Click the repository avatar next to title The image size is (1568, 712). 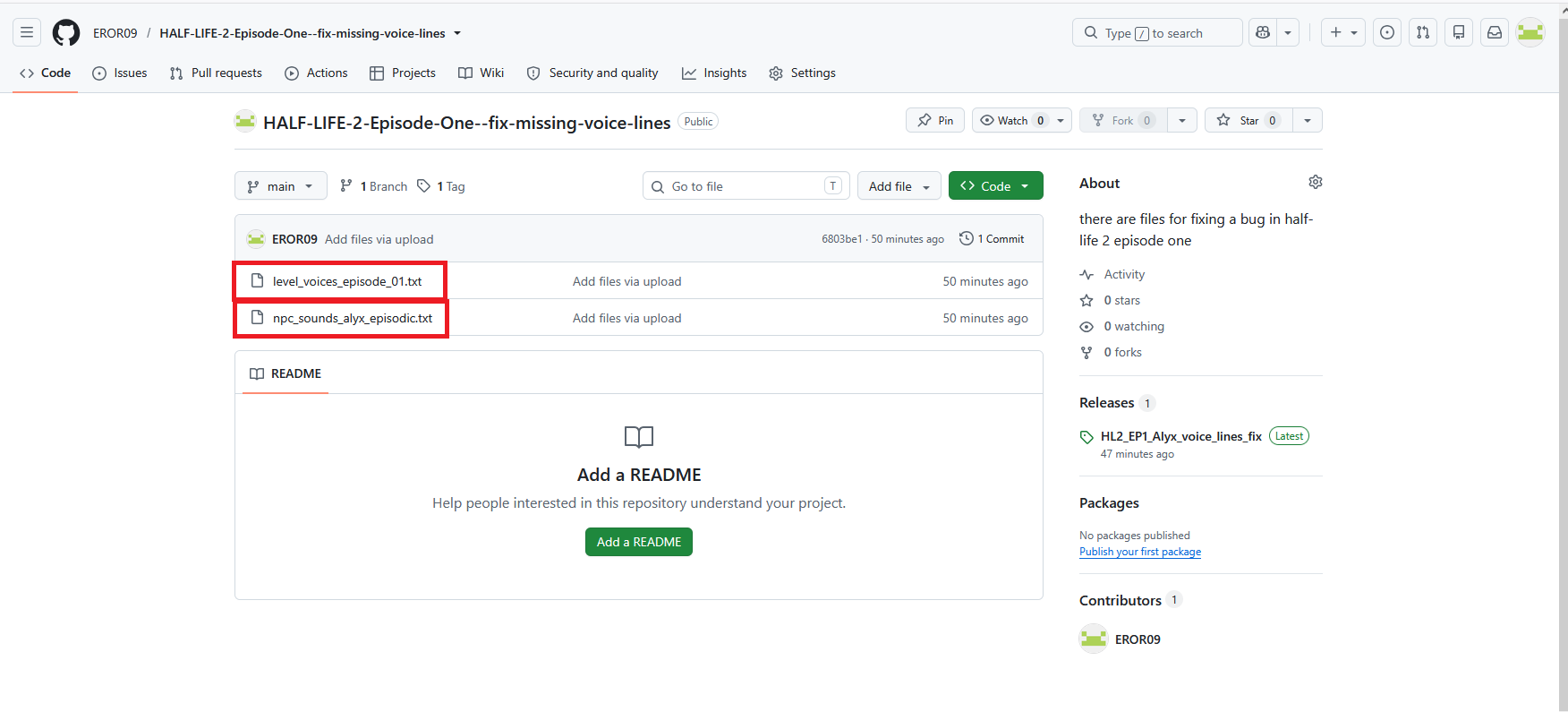point(245,121)
